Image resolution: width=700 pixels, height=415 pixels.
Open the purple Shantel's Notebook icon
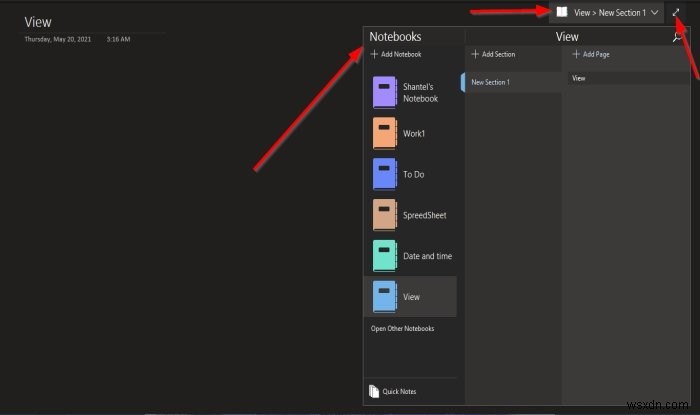(384, 92)
